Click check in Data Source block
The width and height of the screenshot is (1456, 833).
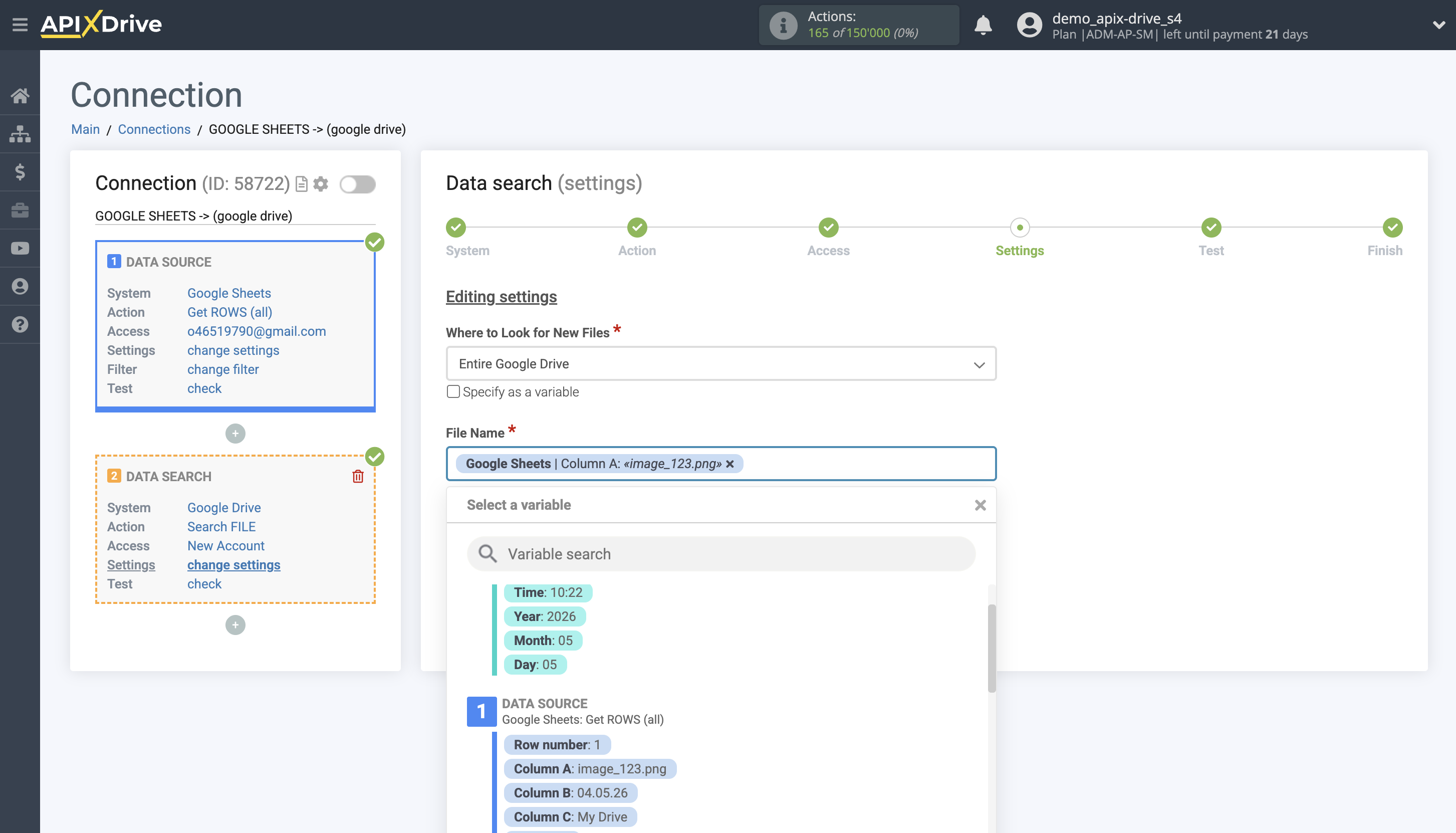coord(204,388)
